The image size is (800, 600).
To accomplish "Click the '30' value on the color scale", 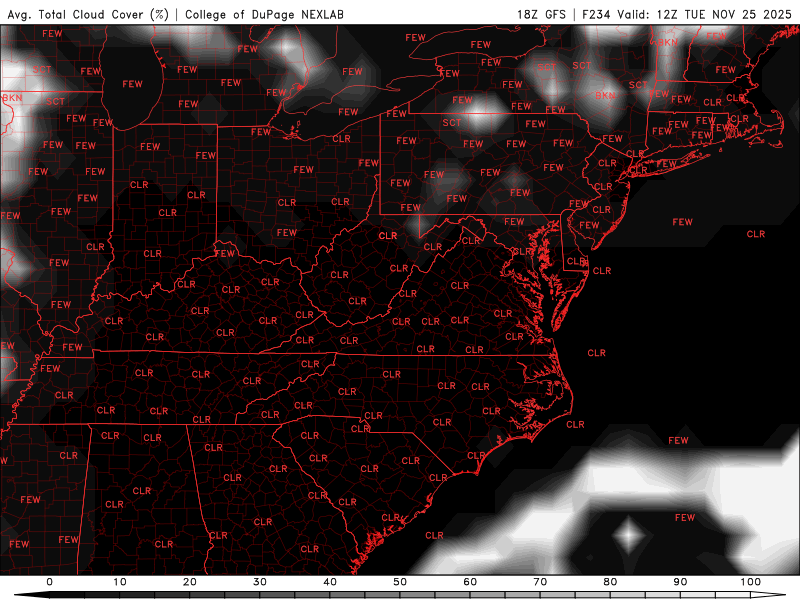I will click(x=260, y=582).
